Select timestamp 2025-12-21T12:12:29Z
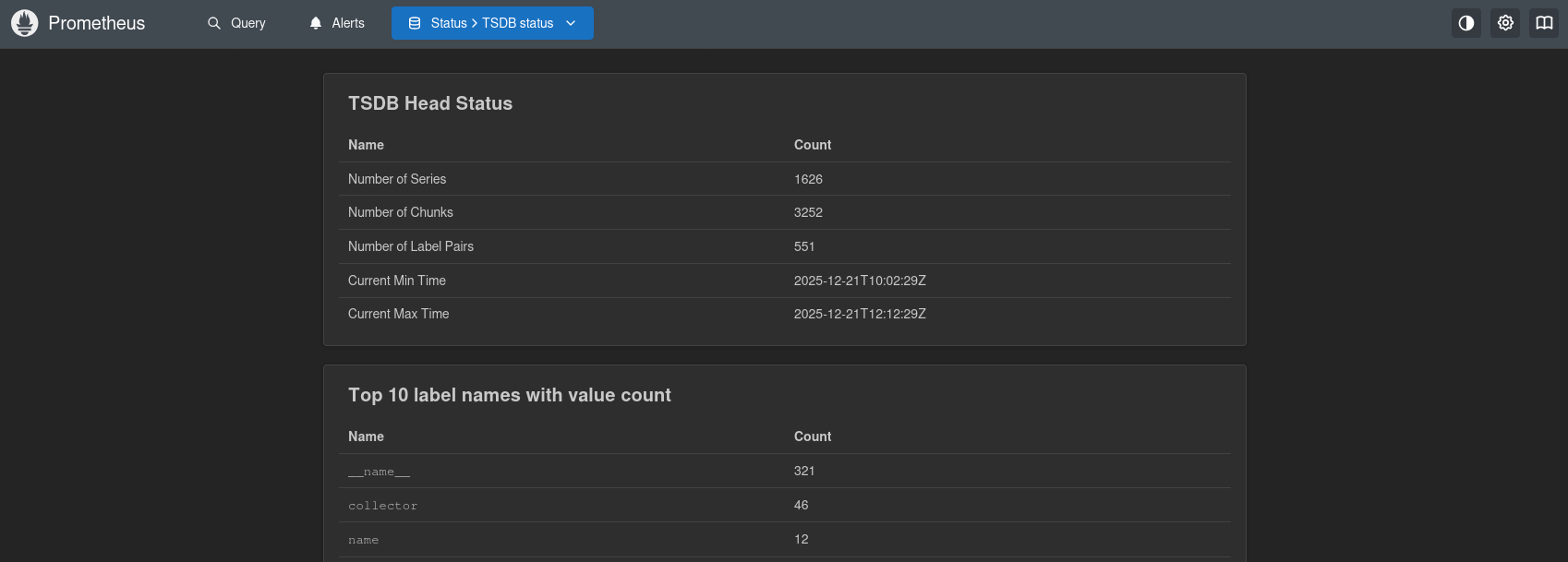The image size is (1568, 562). pos(860,314)
